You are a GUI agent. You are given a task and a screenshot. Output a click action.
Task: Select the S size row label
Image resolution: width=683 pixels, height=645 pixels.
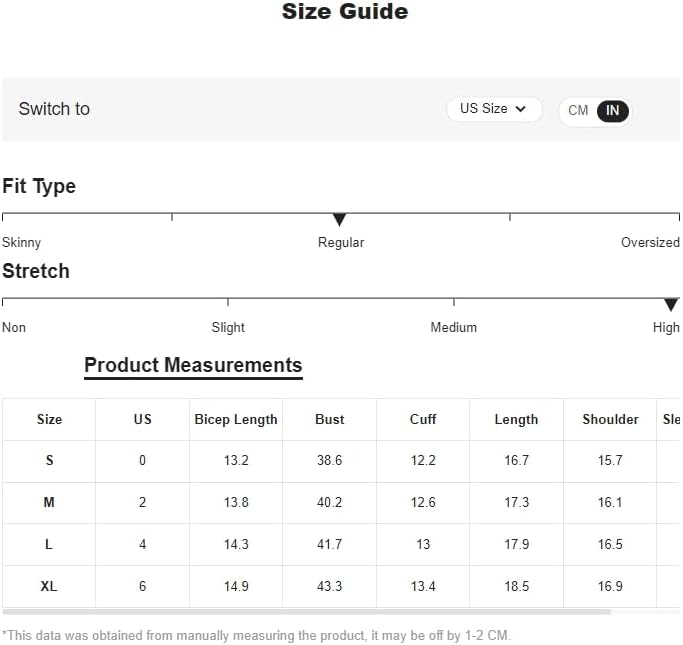coord(49,460)
